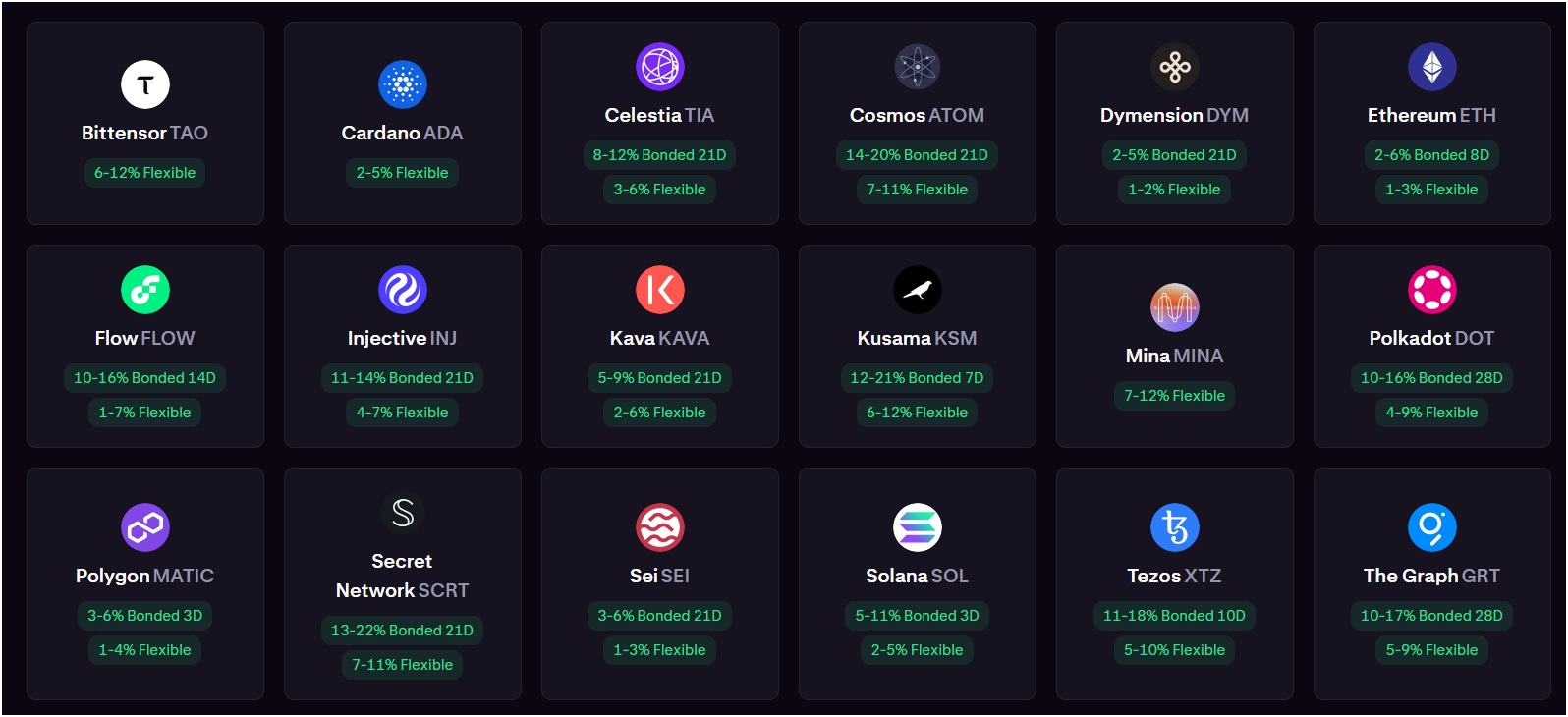Open the Kava KAVA heading
Image resolution: width=1568 pixels, height=717 pixels.
coord(660,338)
